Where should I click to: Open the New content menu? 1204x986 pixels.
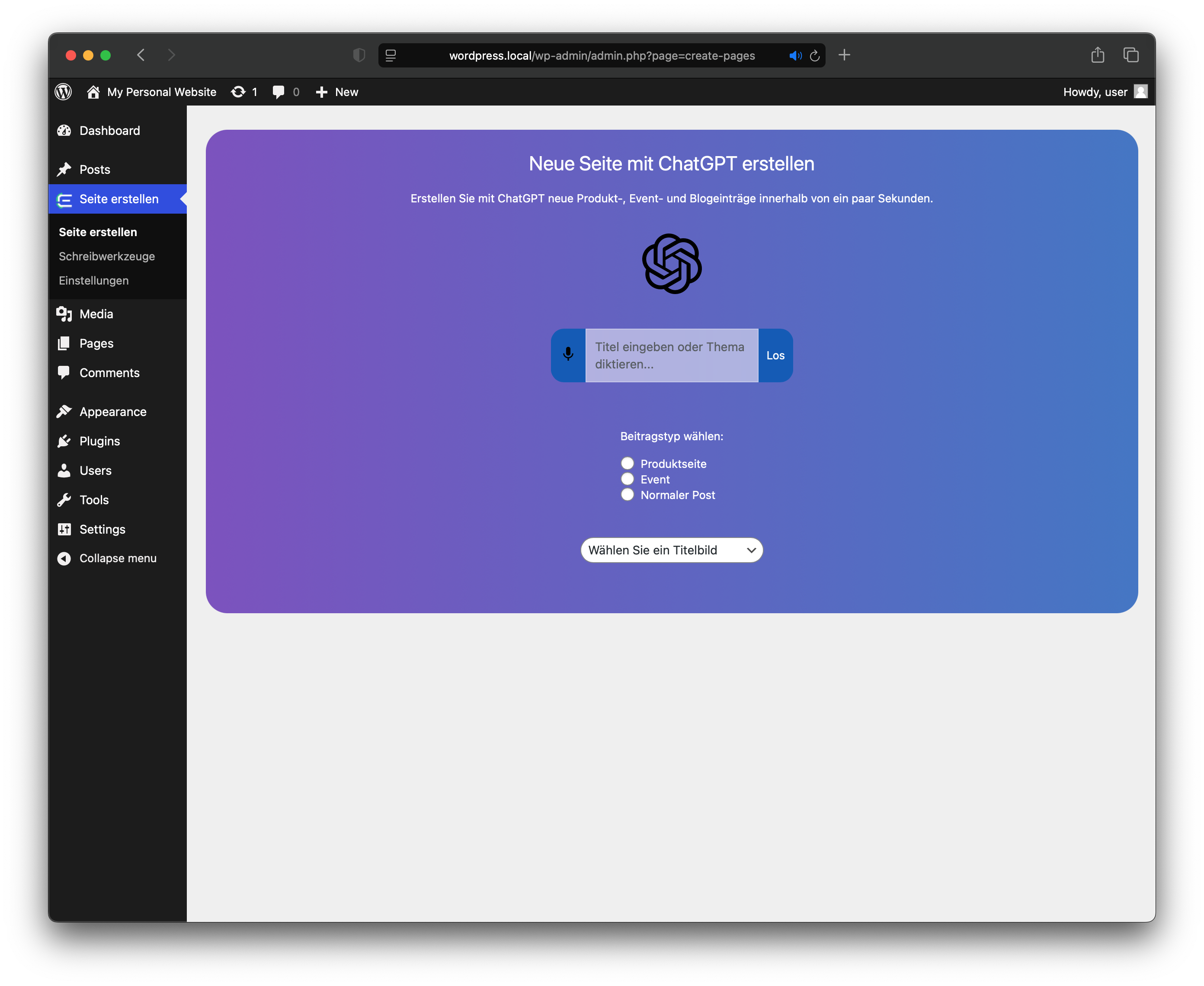click(x=337, y=92)
